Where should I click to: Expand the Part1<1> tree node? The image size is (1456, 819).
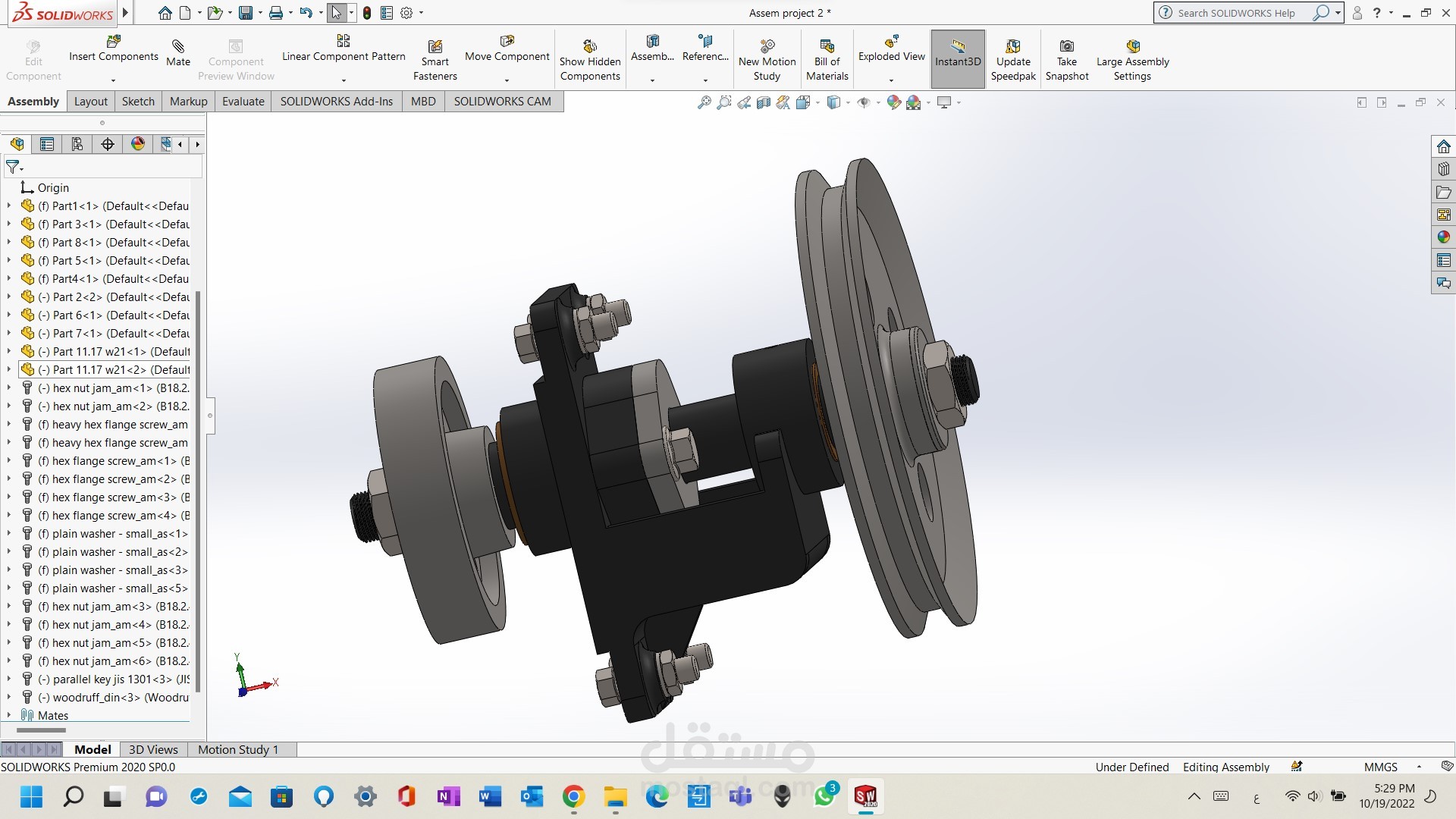9,206
